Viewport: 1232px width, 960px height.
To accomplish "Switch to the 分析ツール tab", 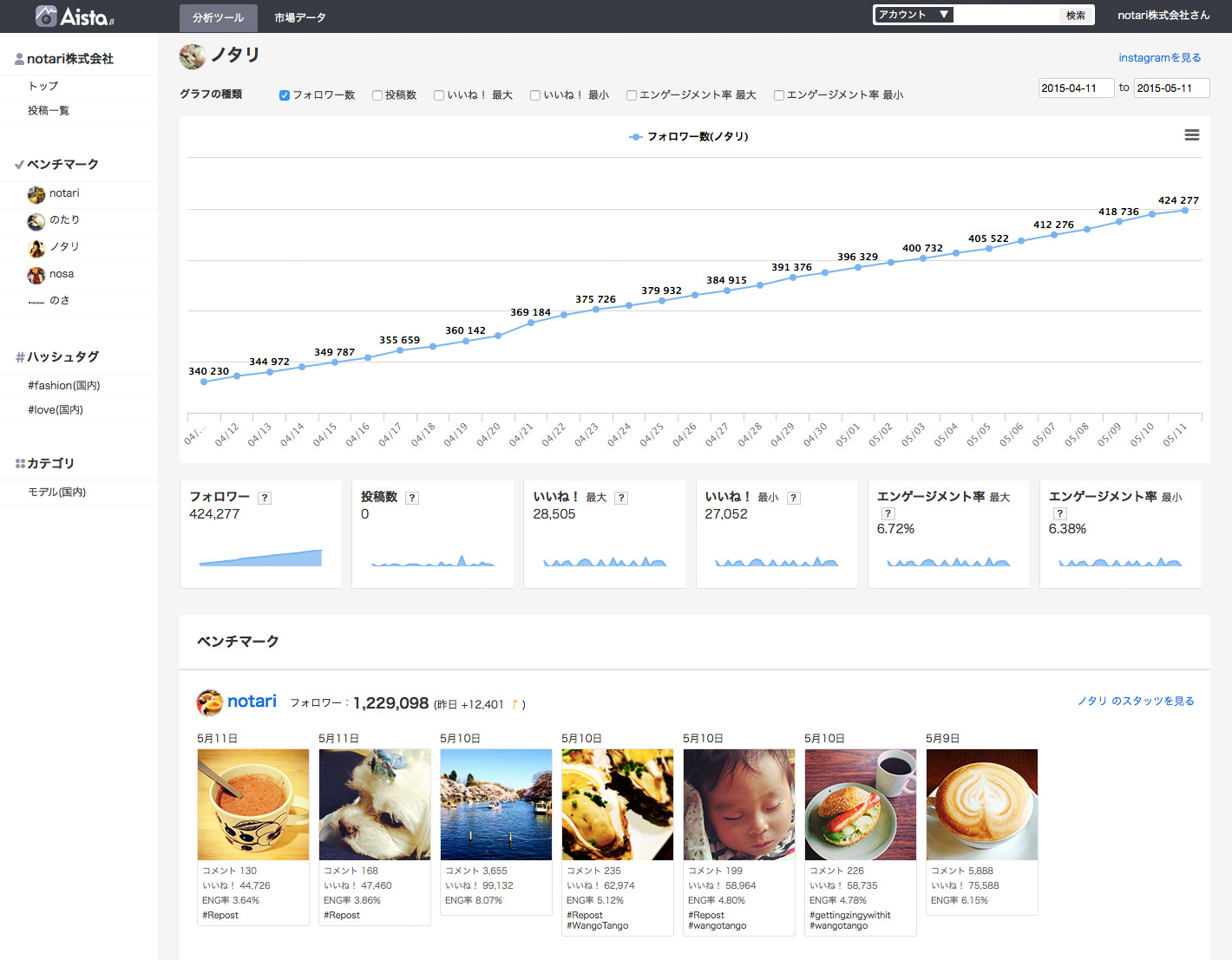I will 219,17.
